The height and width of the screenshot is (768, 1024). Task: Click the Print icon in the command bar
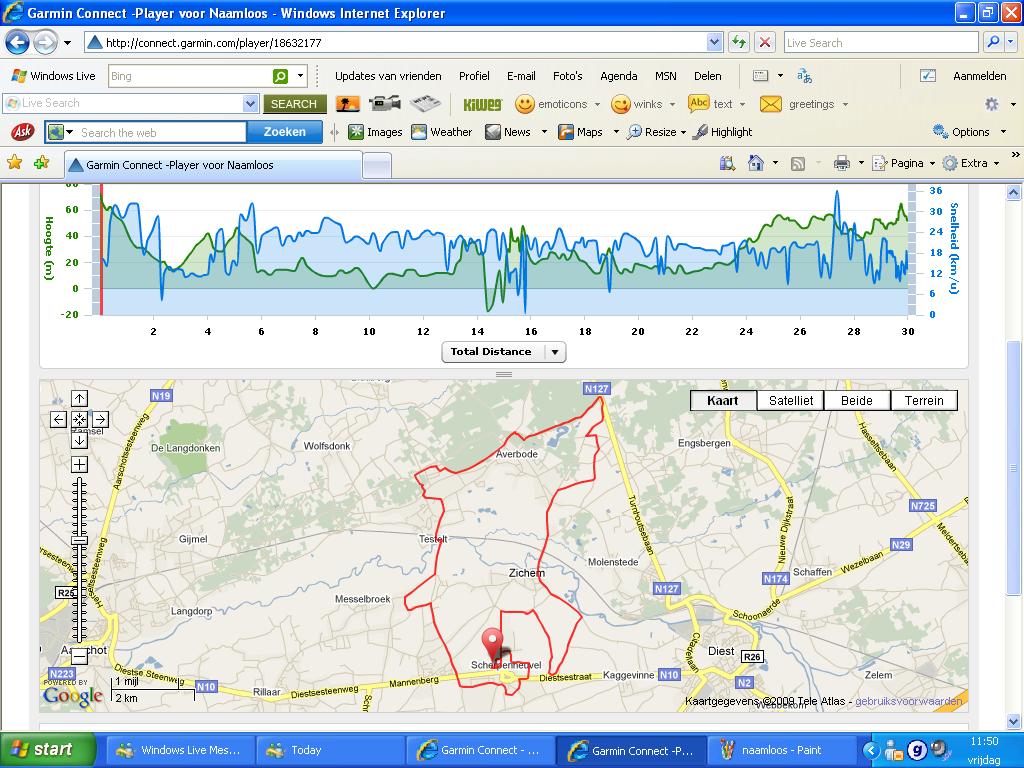point(842,163)
